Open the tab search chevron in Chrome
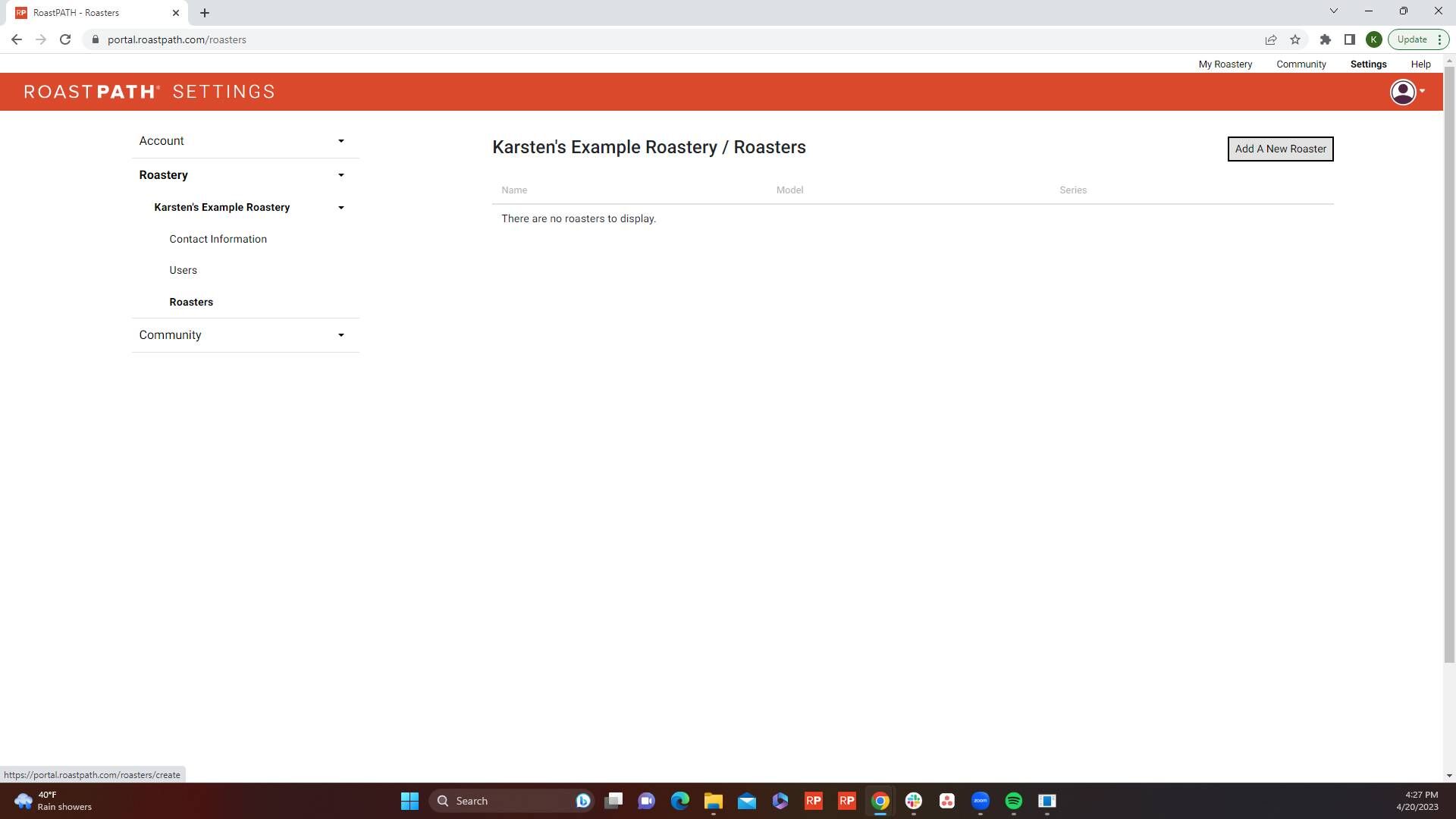This screenshot has width=1456, height=819. [x=1334, y=11]
